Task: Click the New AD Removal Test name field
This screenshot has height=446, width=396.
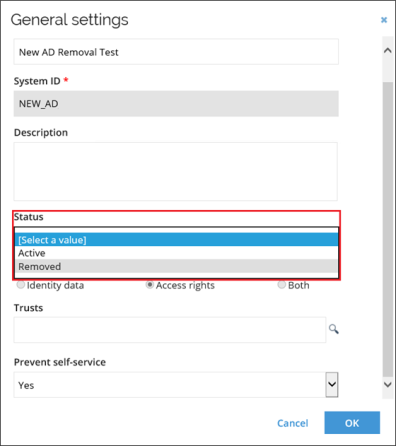Action: 176,52
